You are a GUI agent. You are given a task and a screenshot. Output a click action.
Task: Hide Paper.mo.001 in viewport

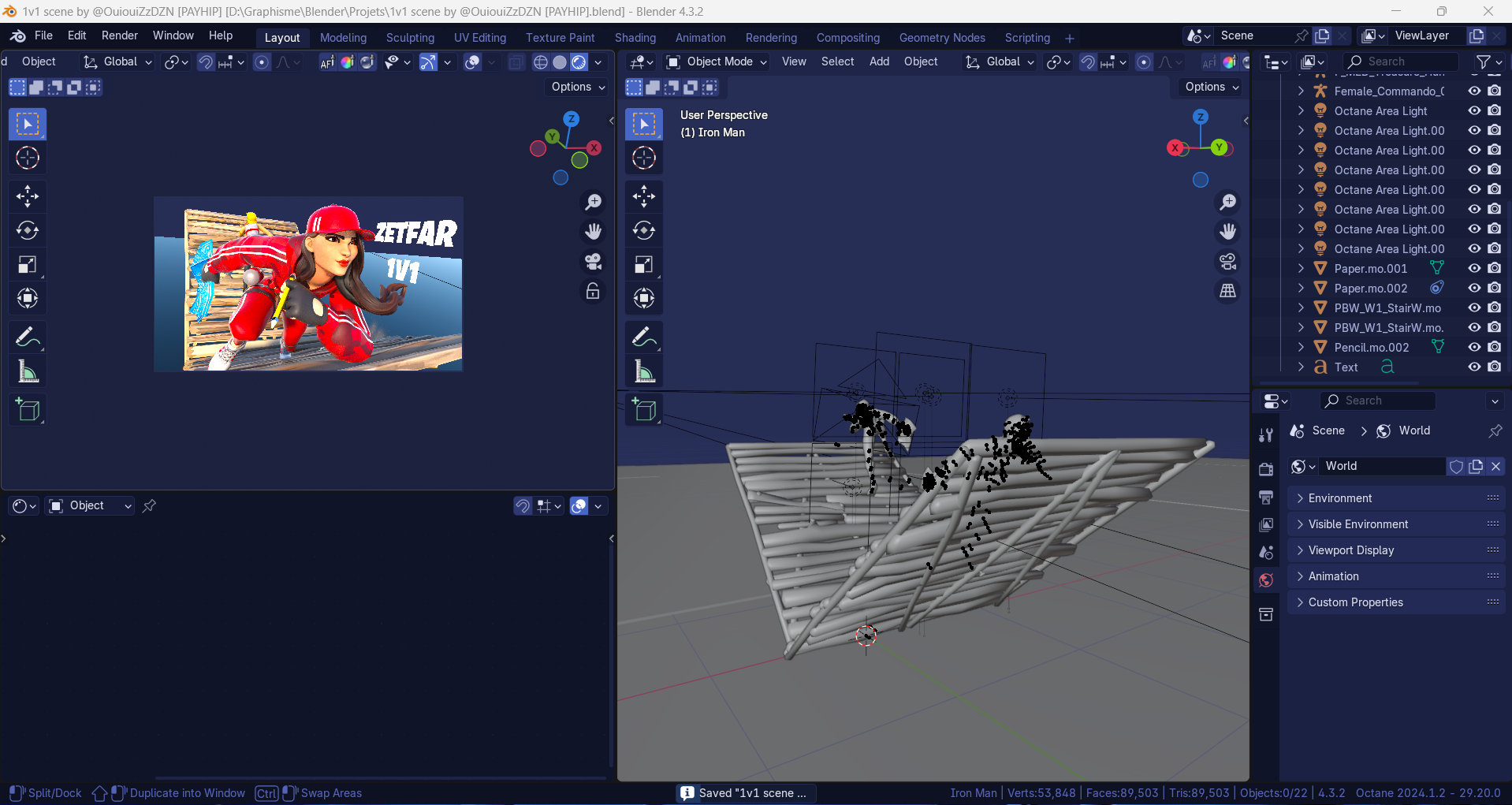[x=1474, y=268]
